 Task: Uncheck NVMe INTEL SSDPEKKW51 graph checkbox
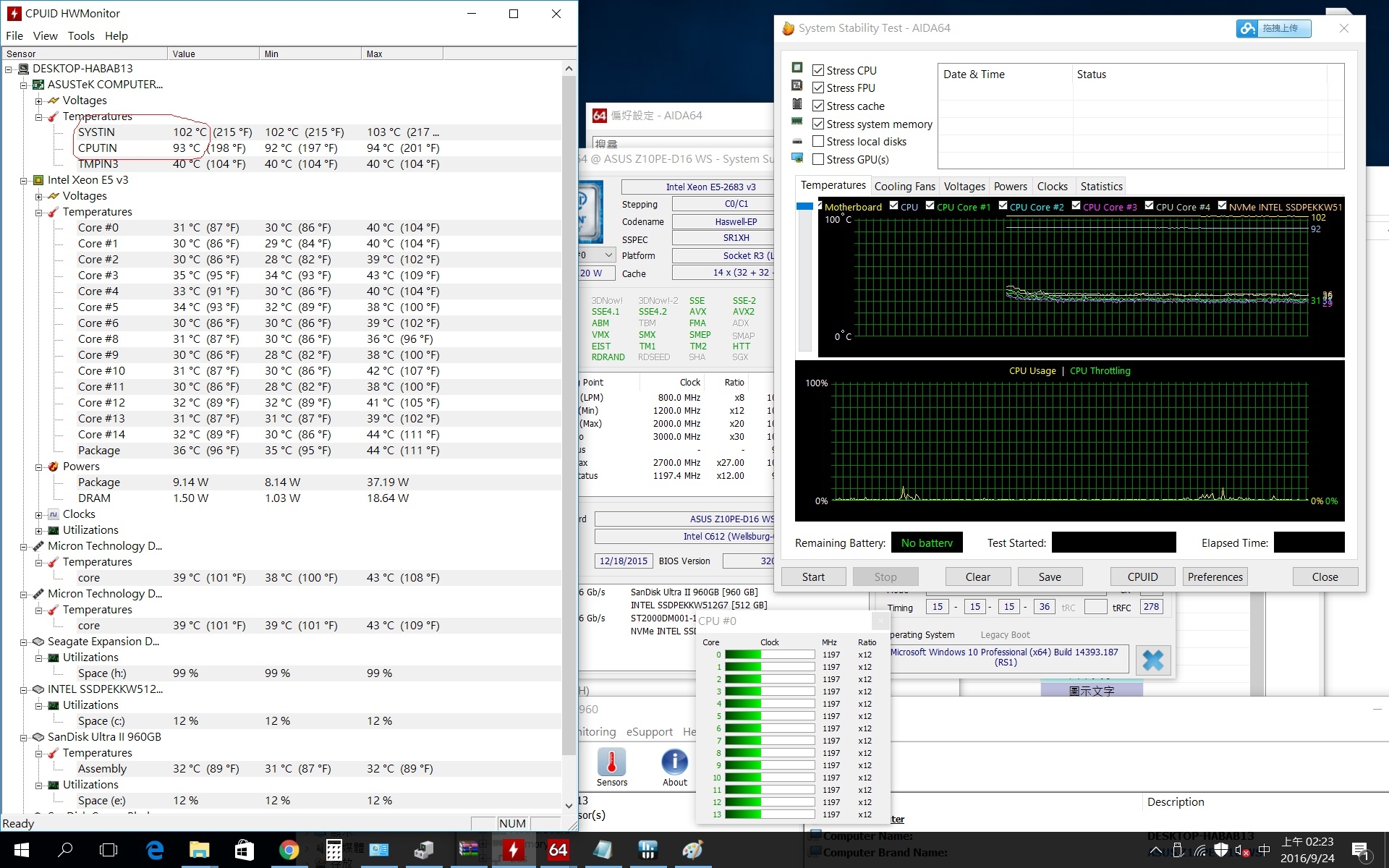(x=1223, y=205)
